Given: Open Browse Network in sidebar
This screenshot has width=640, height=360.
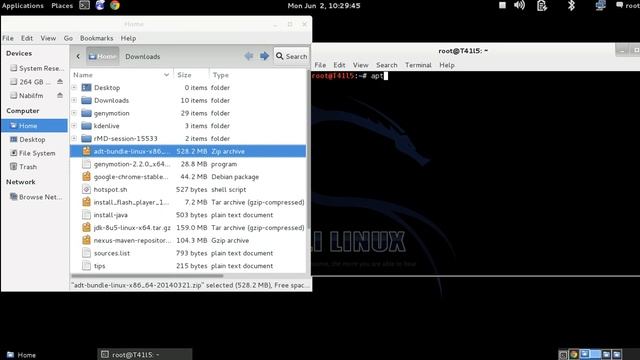Looking at the screenshot, I should [36, 197].
